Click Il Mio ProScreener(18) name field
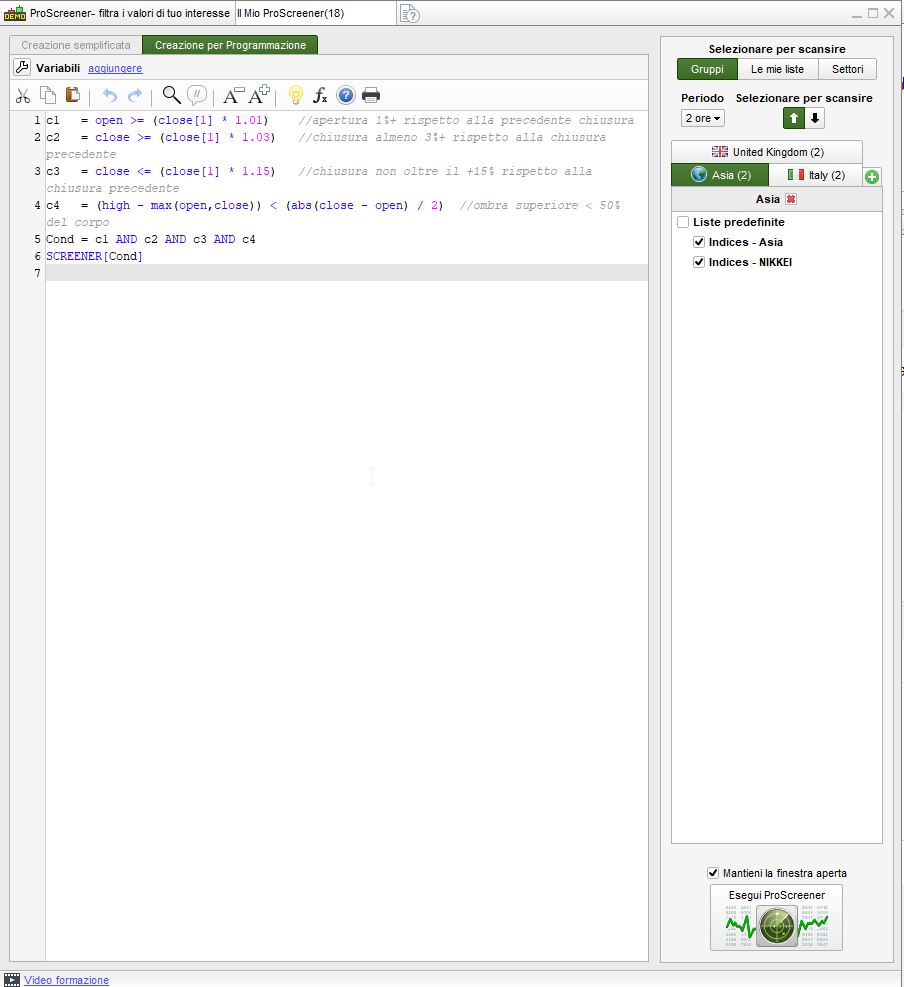Screen dimensions: 904x987 [x=316, y=13]
